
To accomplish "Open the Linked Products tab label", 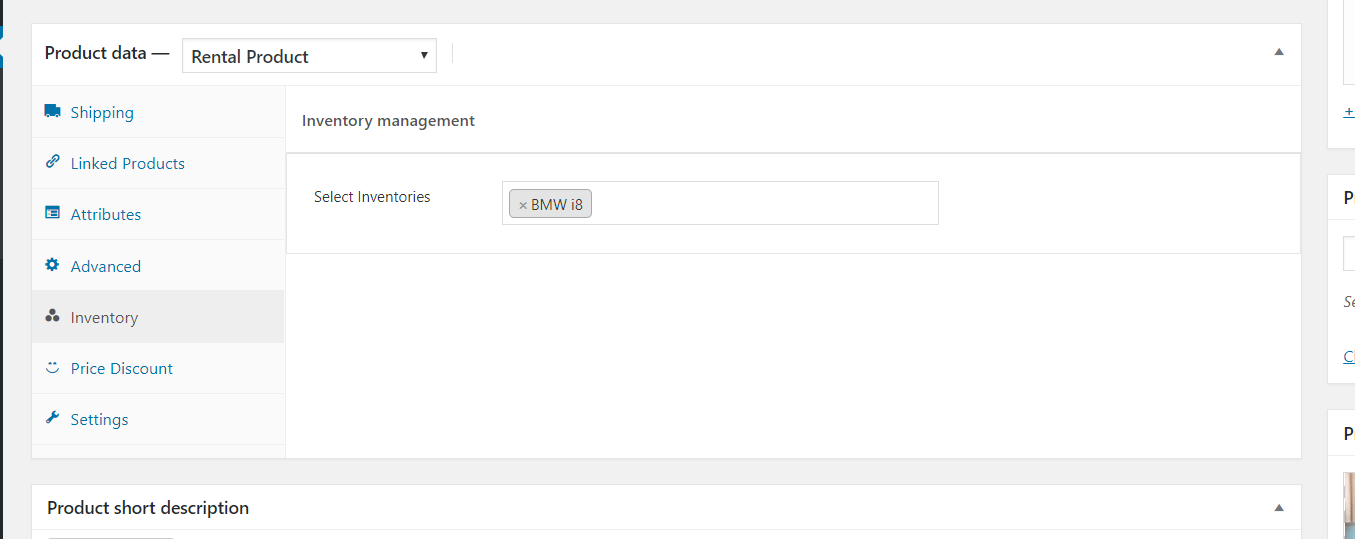I will (127, 164).
